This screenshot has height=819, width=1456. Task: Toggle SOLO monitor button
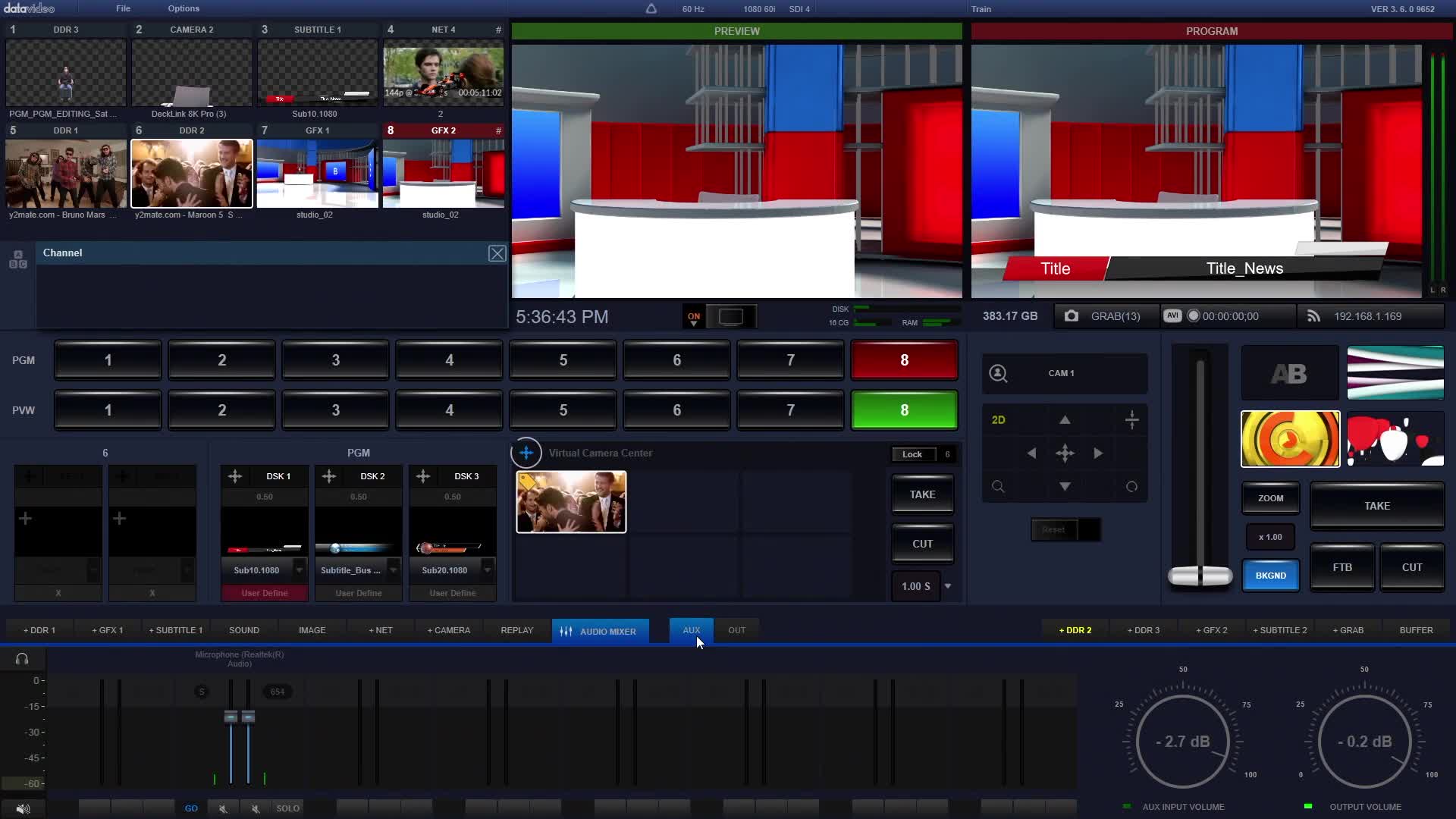coord(289,808)
